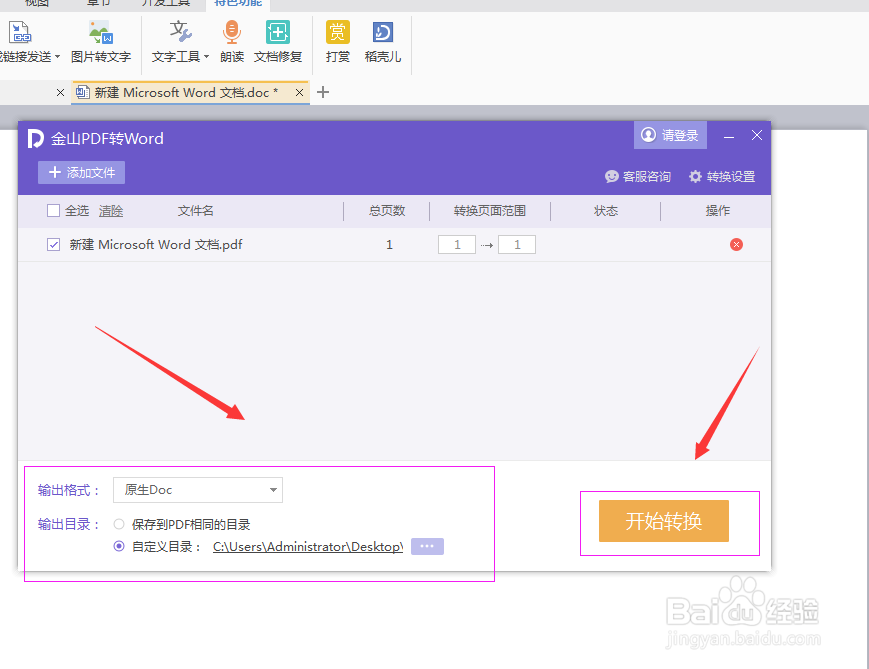Remove the PDF file with red delete icon

pos(736,244)
